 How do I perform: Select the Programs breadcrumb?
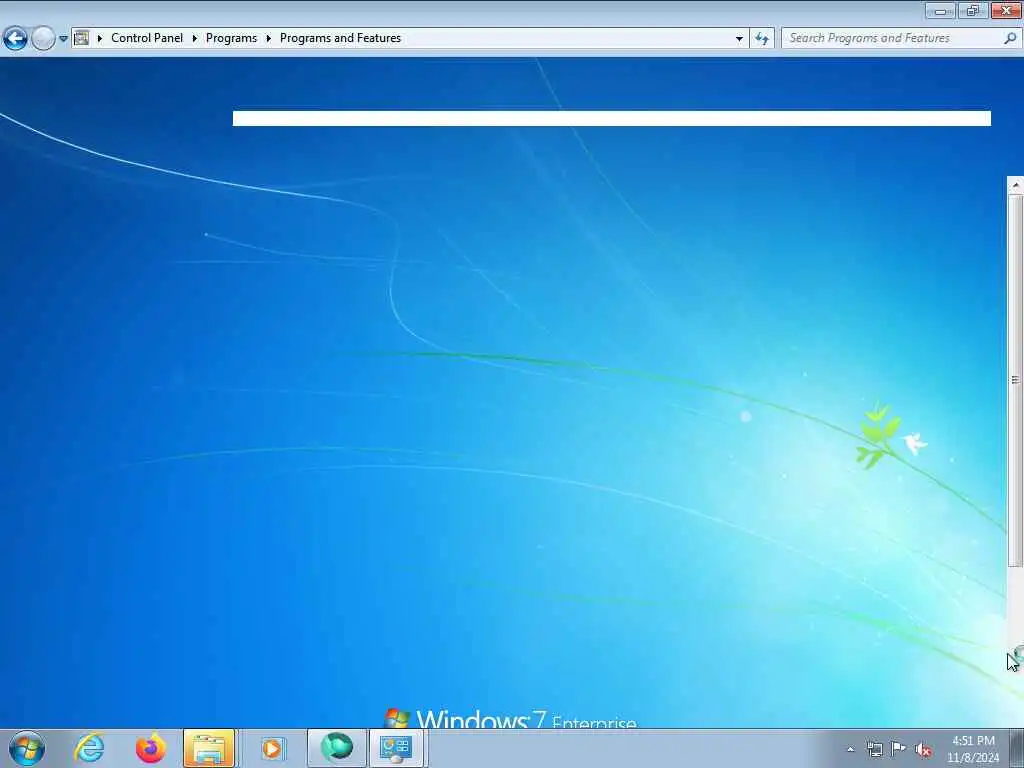tap(231, 38)
